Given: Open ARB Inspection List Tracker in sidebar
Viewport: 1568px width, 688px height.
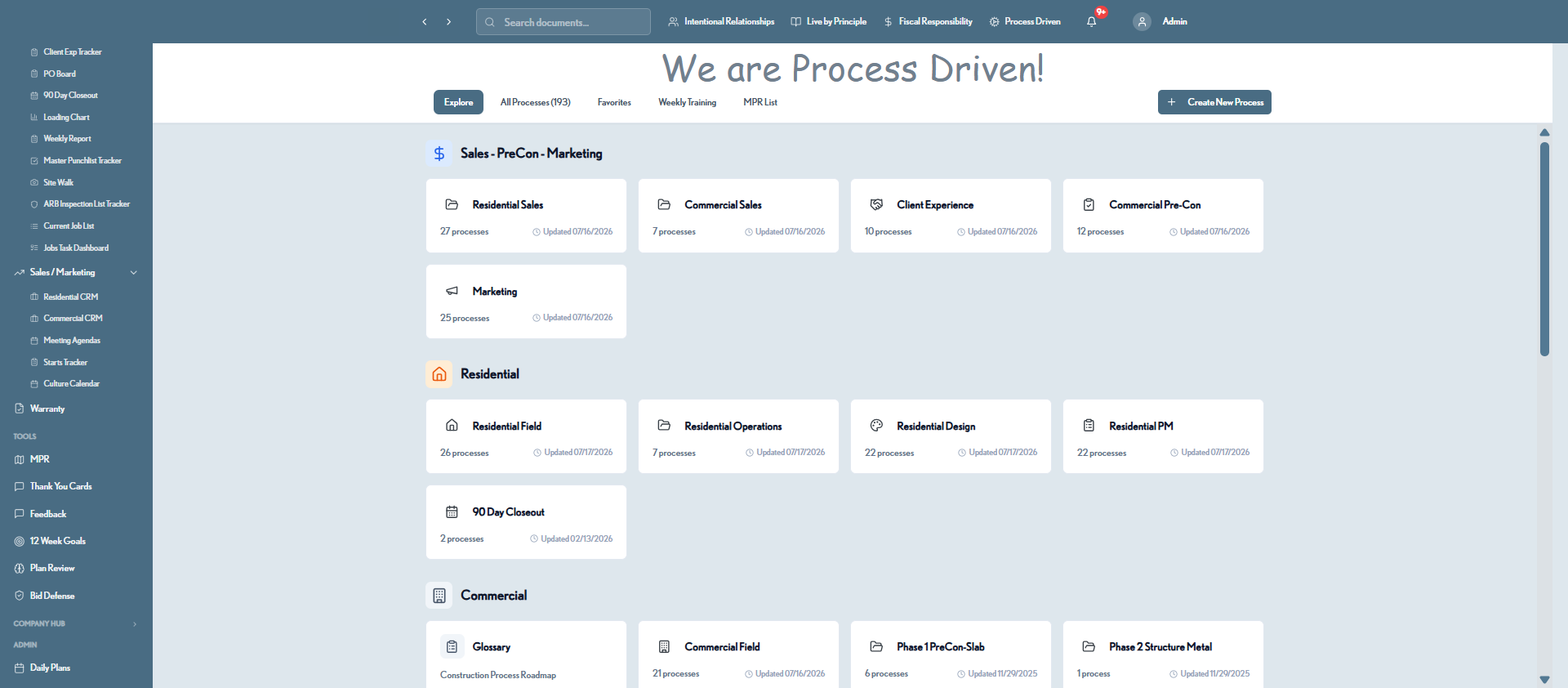Looking at the screenshot, I should pyautogui.click(x=87, y=203).
